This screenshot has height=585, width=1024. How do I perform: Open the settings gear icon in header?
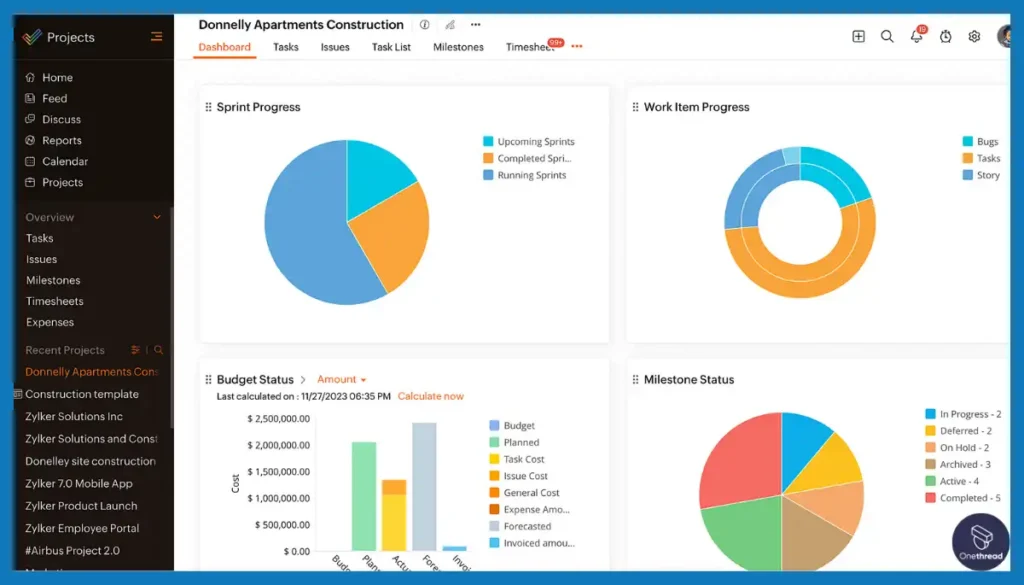[x=974, y=37]
